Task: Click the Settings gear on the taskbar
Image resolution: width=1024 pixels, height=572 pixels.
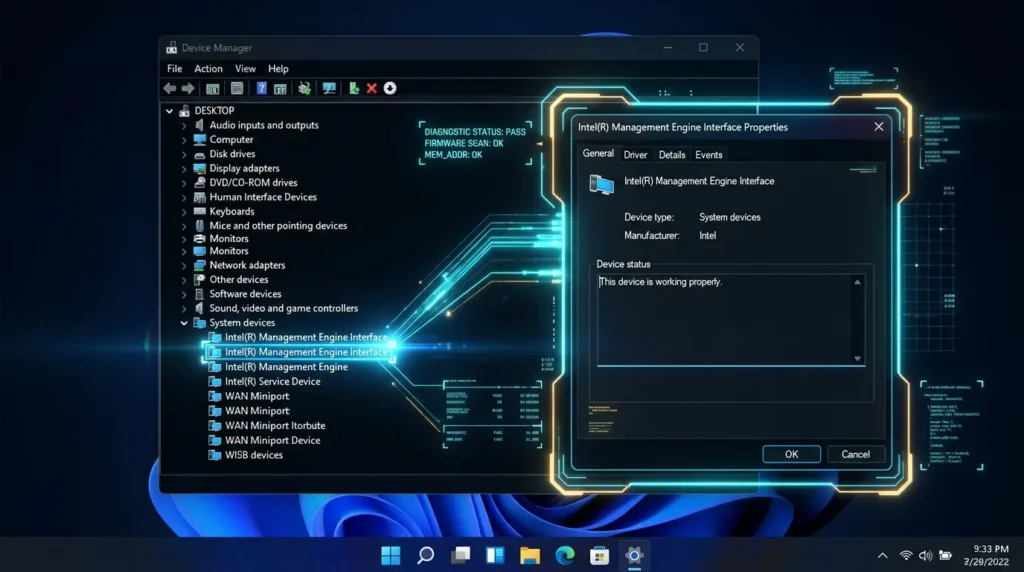Action: pos(634,556)
